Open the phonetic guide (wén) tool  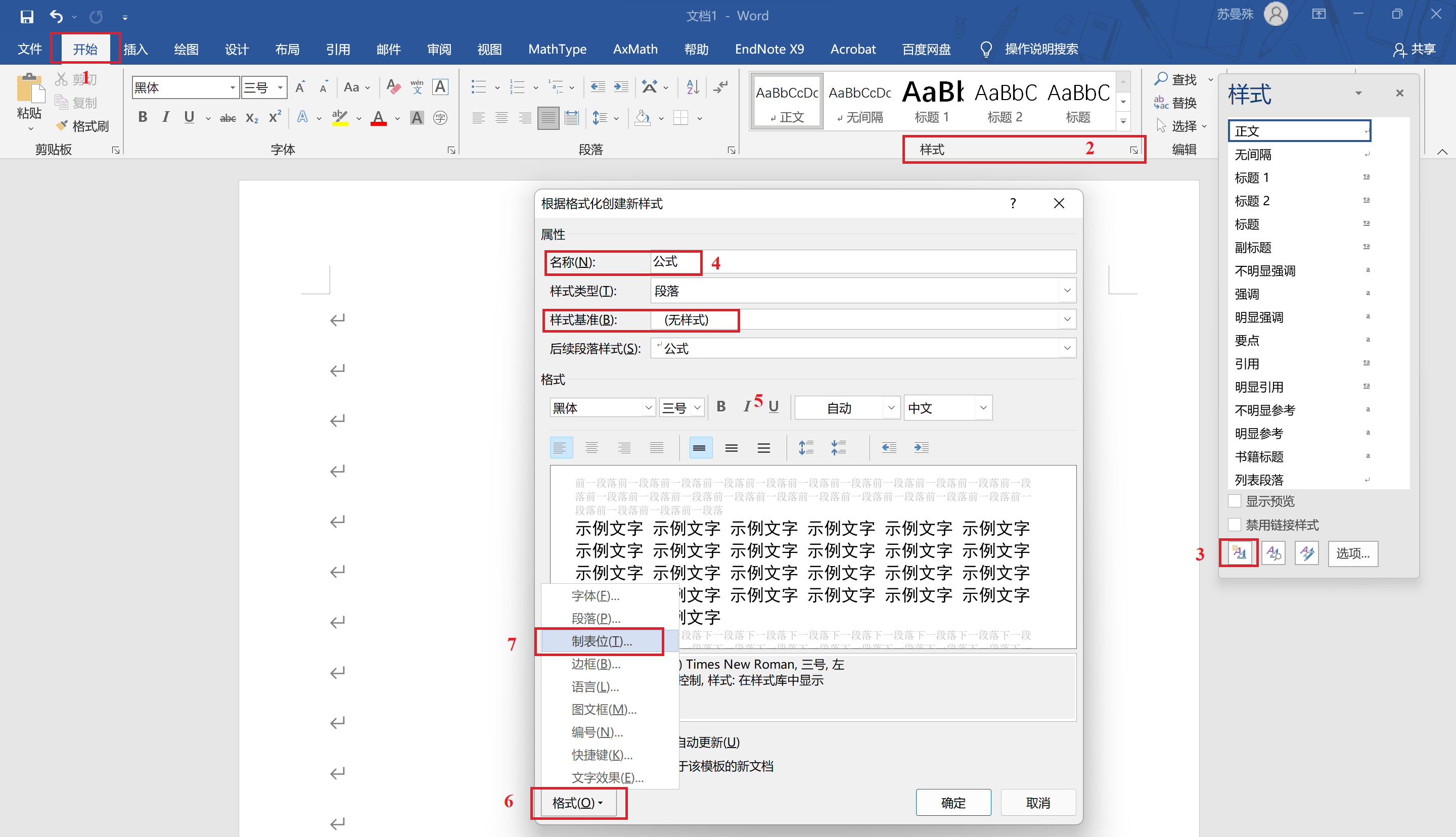point(417,87)
